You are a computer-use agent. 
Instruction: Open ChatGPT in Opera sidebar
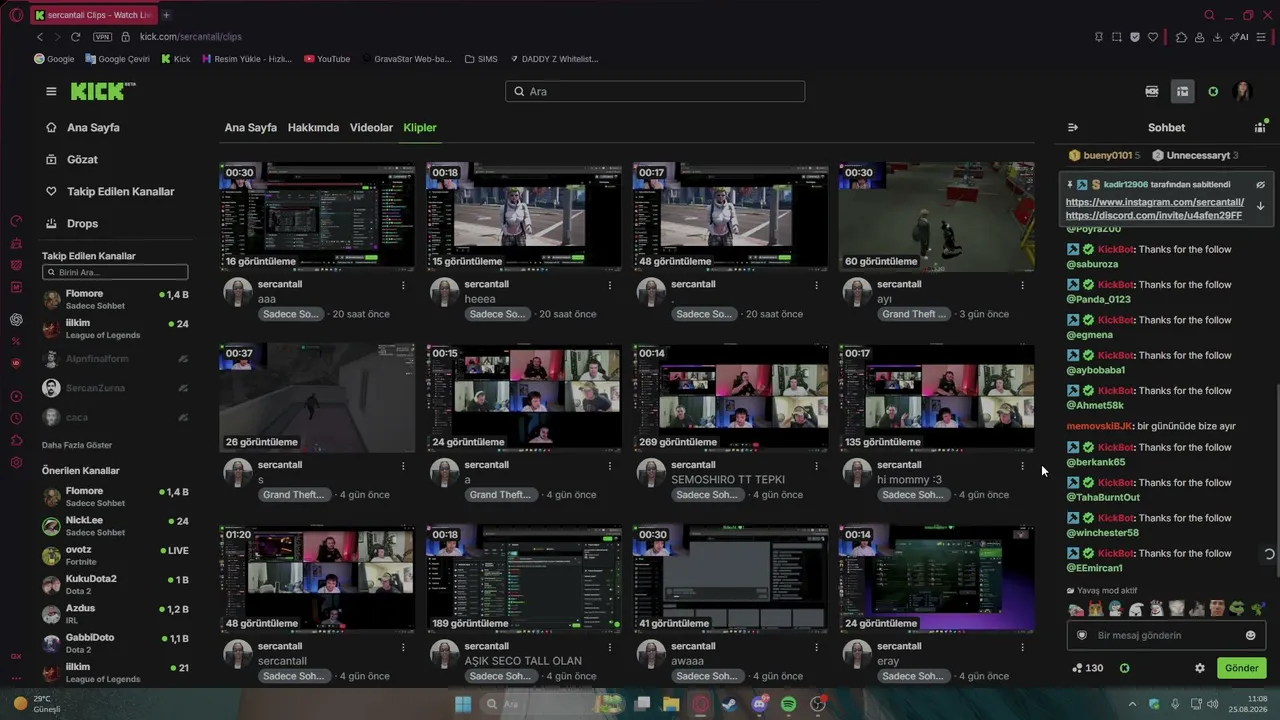[x=16, y=320]
